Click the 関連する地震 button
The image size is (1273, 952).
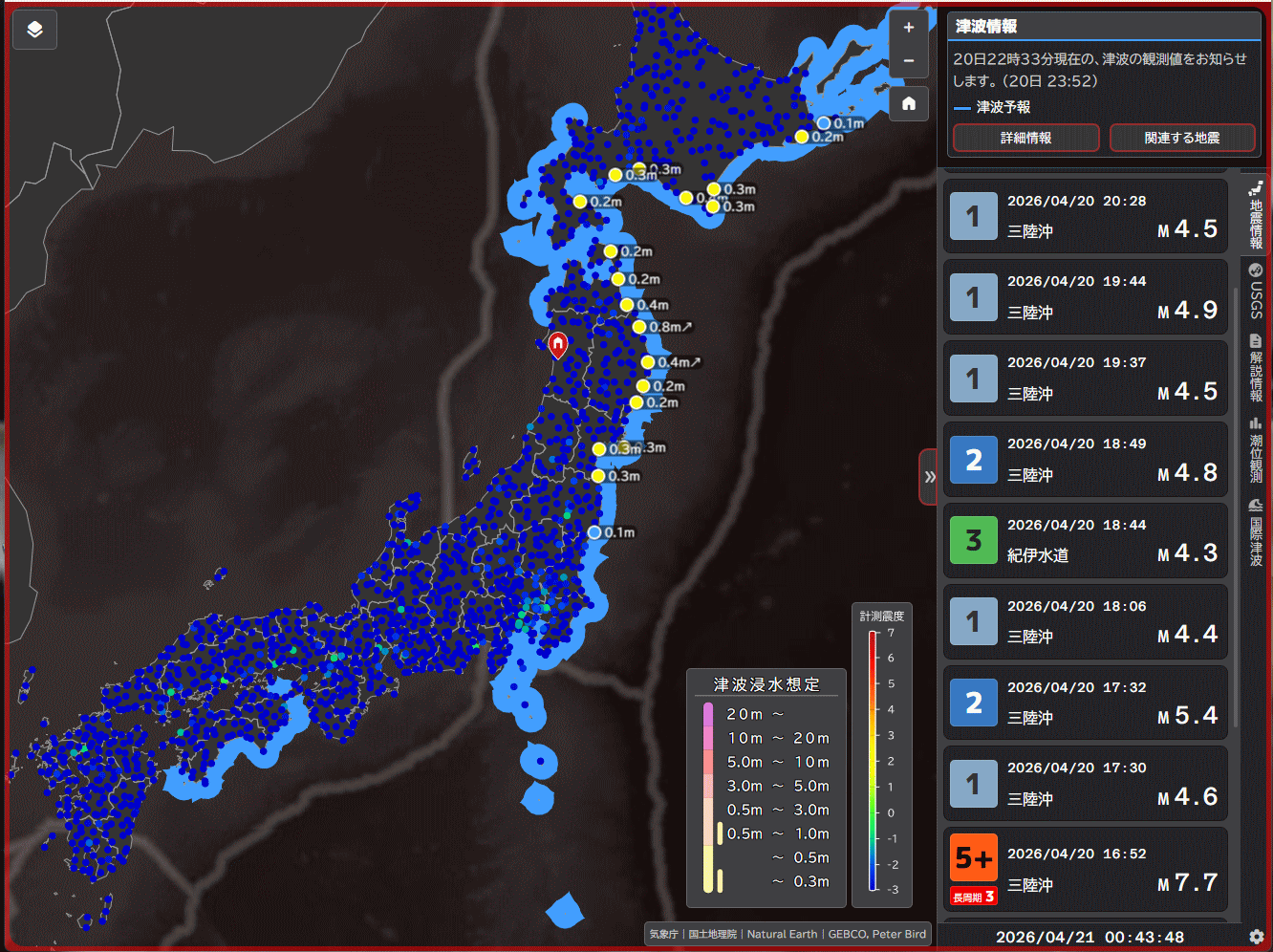(1182, 138)
